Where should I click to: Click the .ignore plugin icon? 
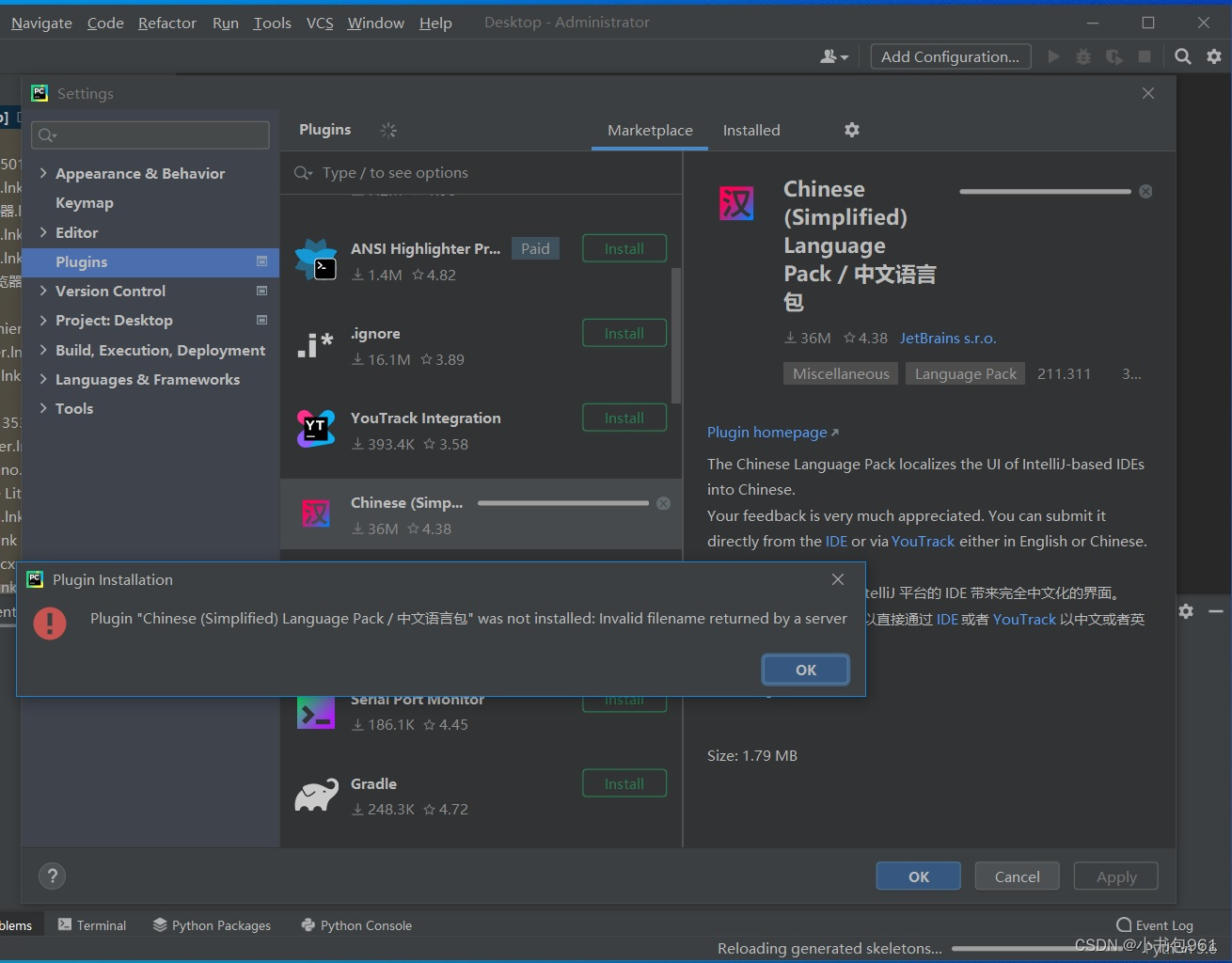coord(316,345)
